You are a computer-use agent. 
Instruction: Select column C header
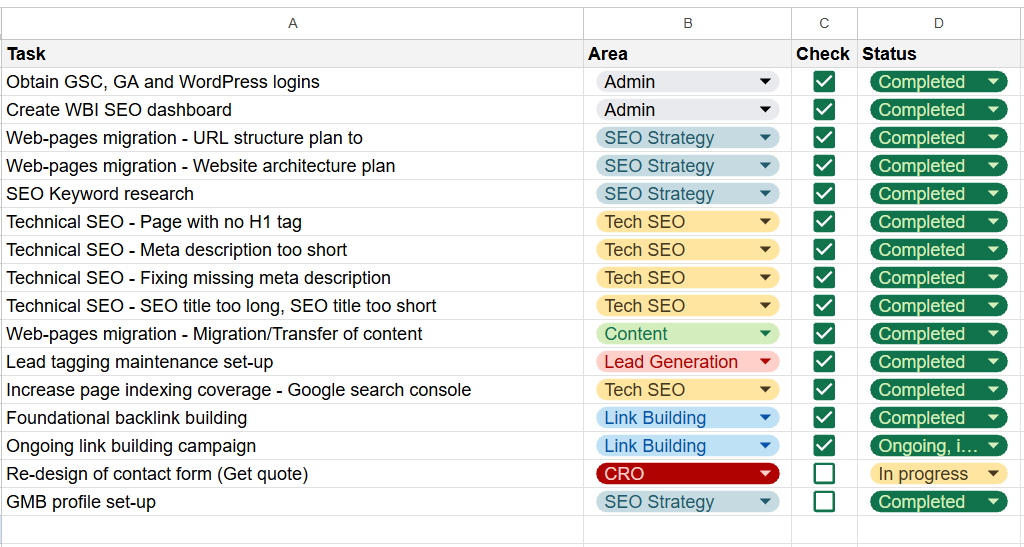[x=824, y=23]
